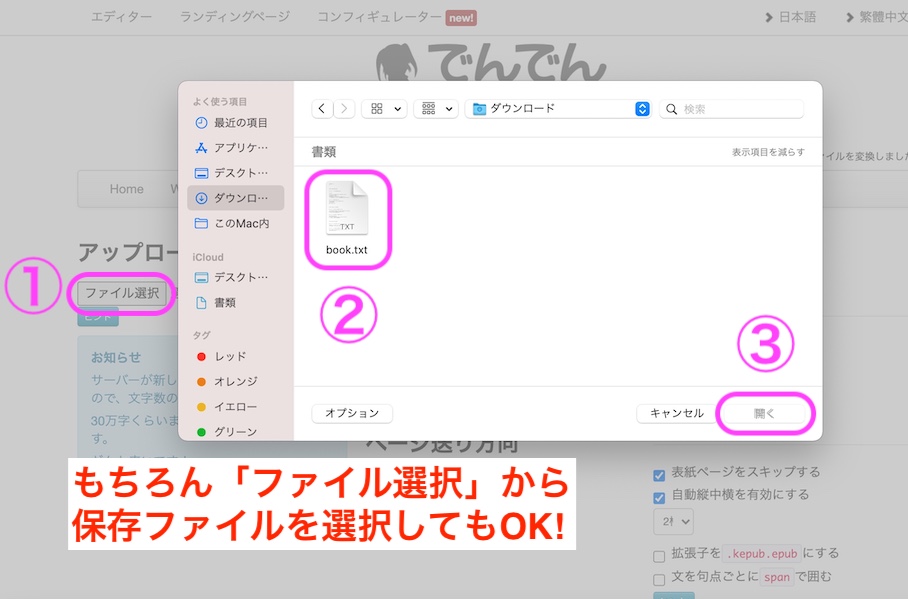Open the grouping options dropdown
Screen dimensions: 908x599
tap(435, 109)
